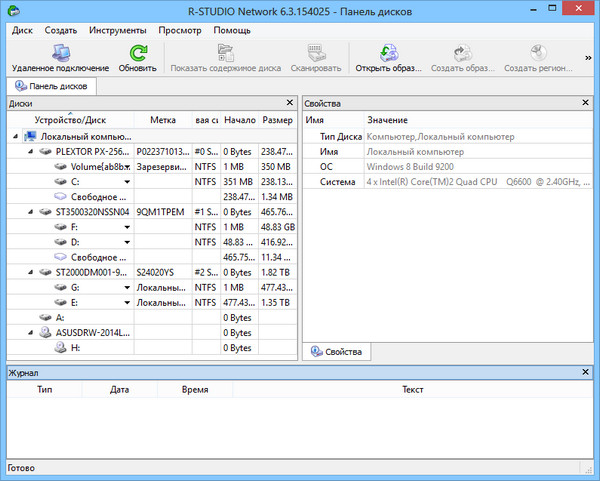Open the dropdown arrow next to C: partition
Screen dimensions: 600x481
click(x=127, y=183)
